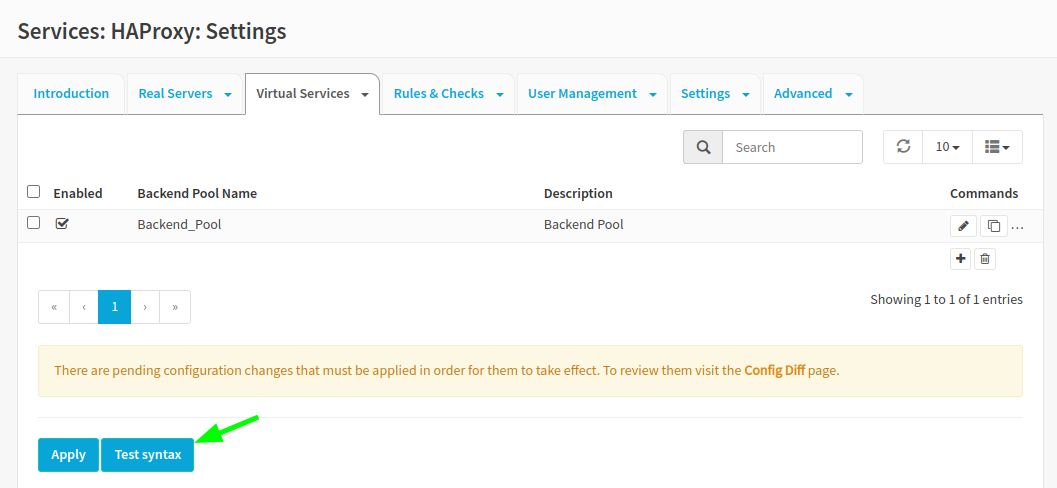Delete selected entries with trash icon
This screenshot has width=1057, height=488.
pos(985,259)
